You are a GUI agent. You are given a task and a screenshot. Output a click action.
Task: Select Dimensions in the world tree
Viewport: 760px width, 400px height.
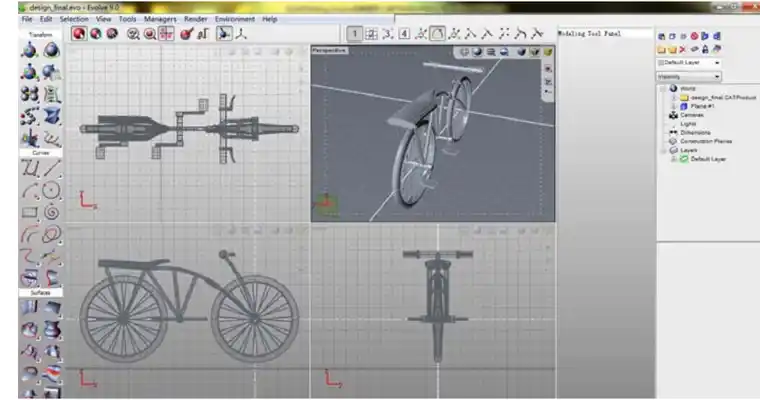(695, 132)
